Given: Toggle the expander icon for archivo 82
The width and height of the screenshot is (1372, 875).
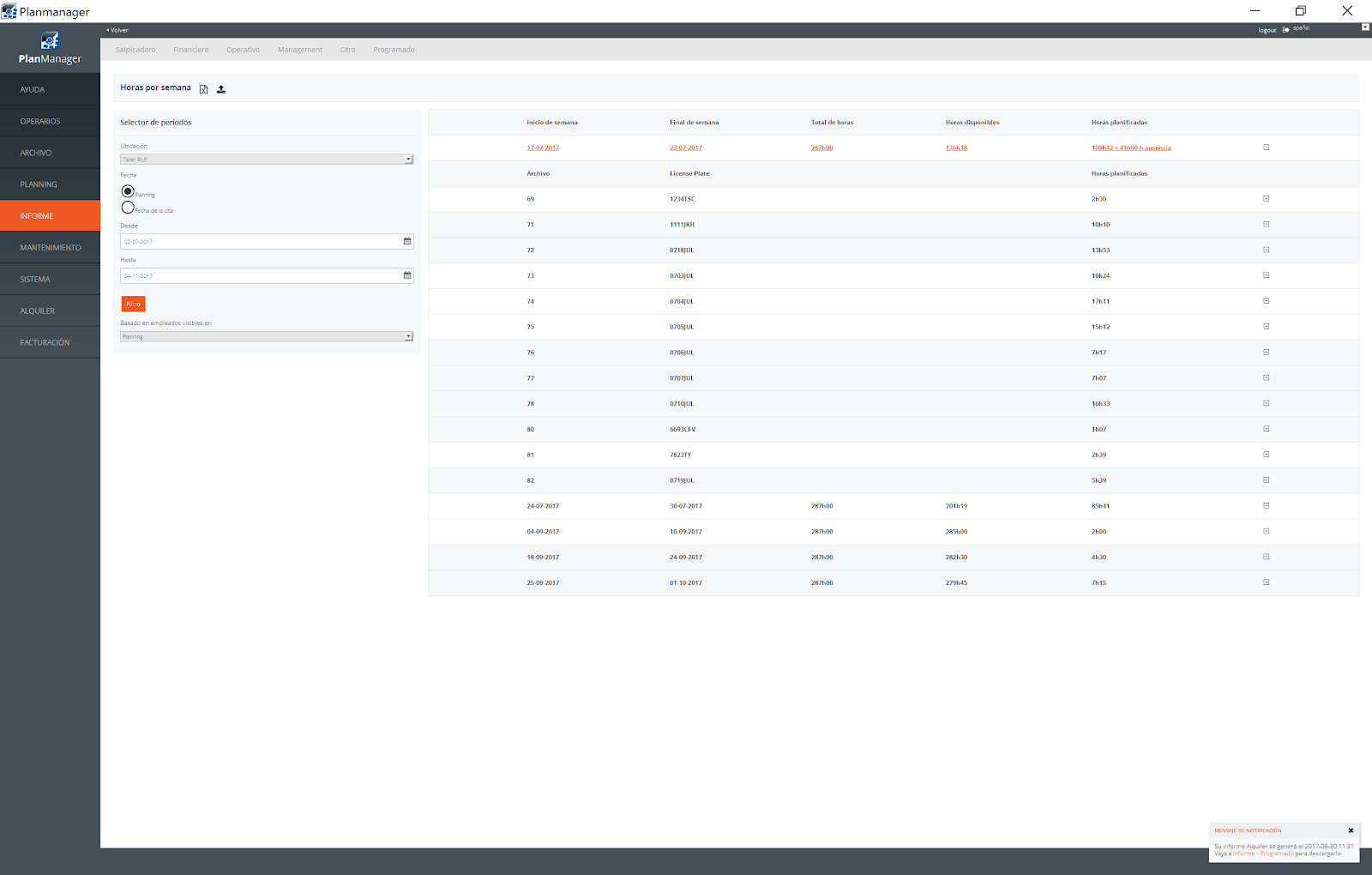Looking at the screenshot, I should tap(1267, 480).
